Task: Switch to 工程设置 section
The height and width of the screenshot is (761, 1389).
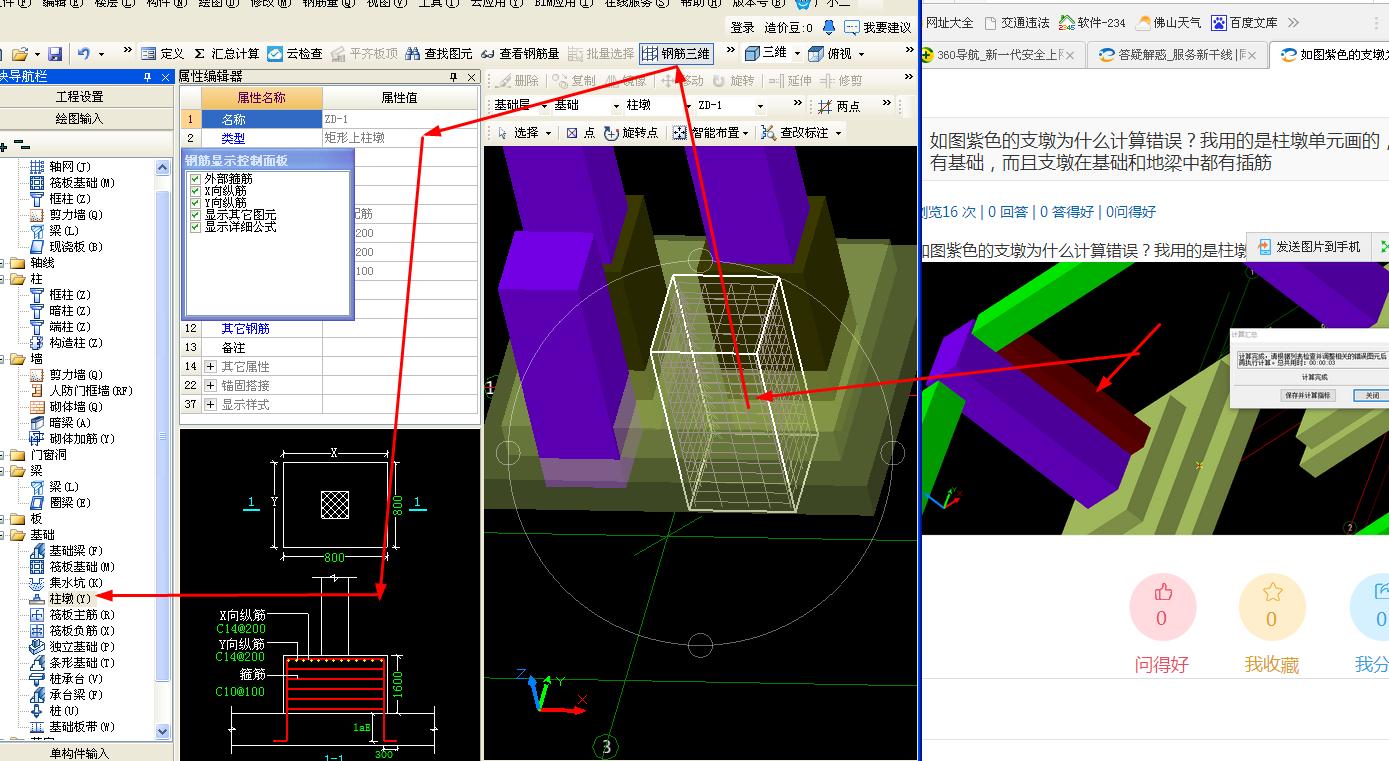Action: 79,97
